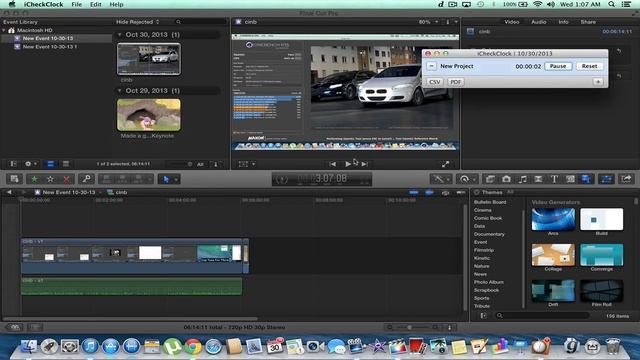
Task: Click the viewer fullscreen expand arrows icon
Action: pos(445,164)
